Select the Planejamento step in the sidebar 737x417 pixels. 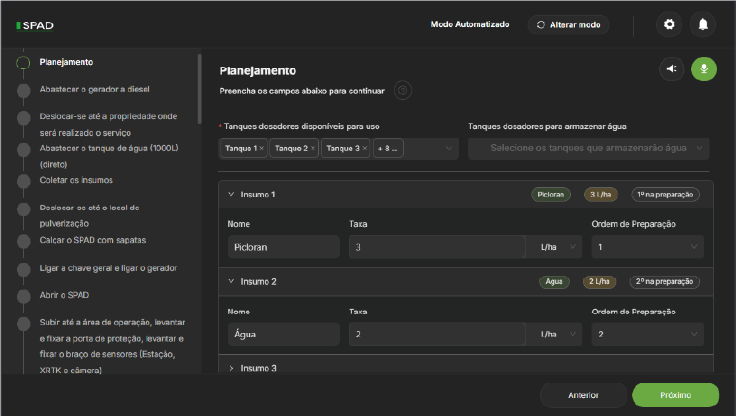coord(66,63)
